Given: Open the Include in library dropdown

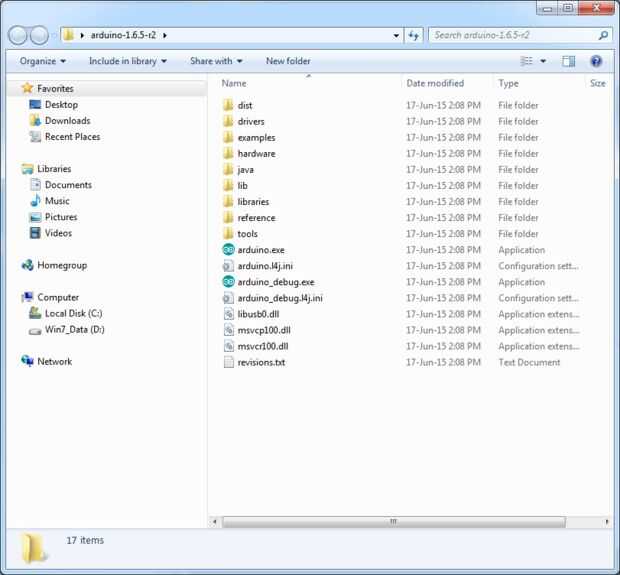Looking at the screenshot, I should pyautogui.click(x=128, y=61).
